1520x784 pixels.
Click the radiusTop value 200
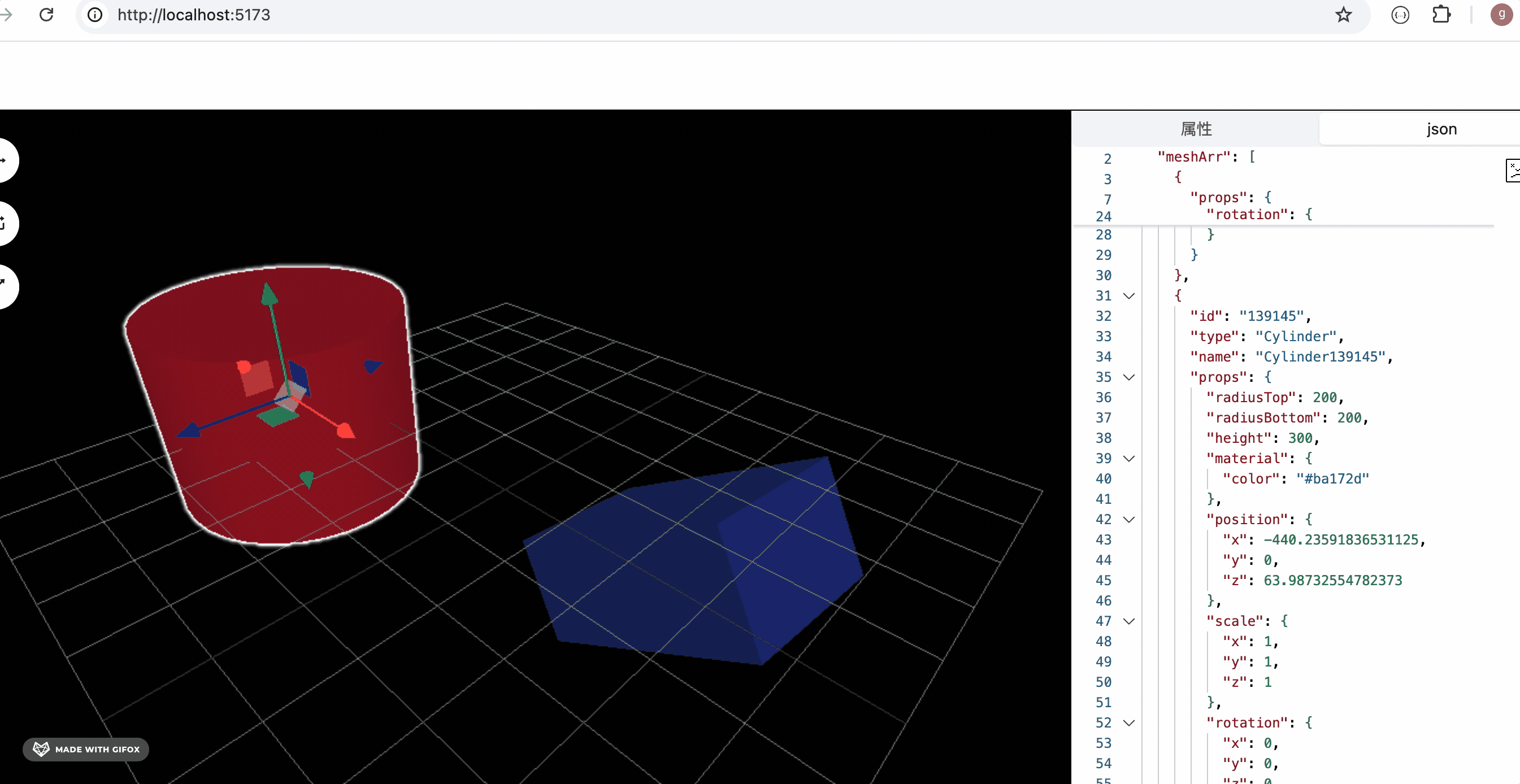click(1324, 397)
